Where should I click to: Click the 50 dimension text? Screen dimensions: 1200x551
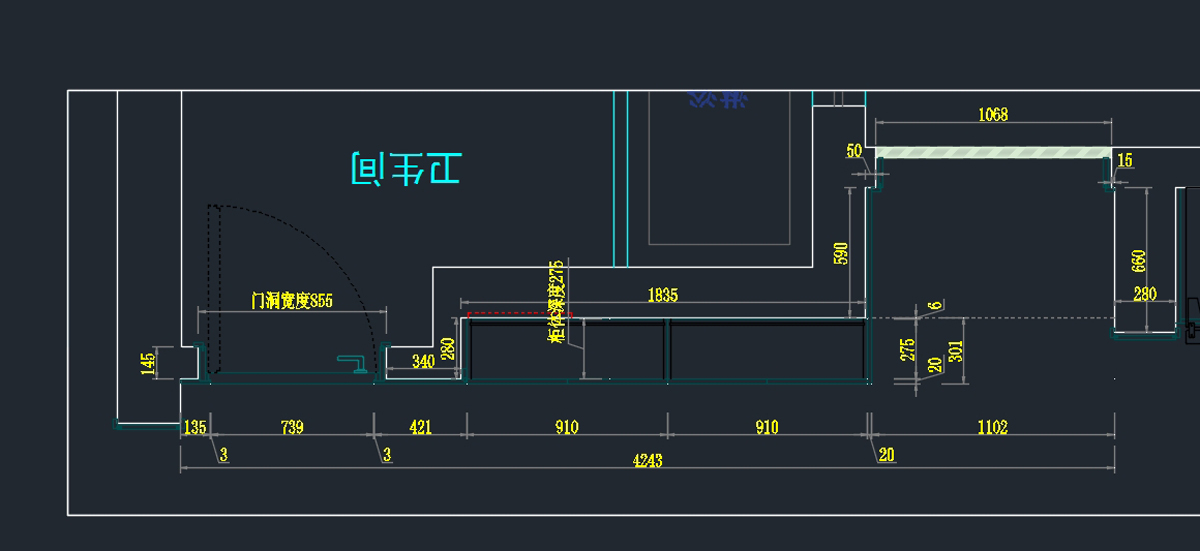(854, 151)
